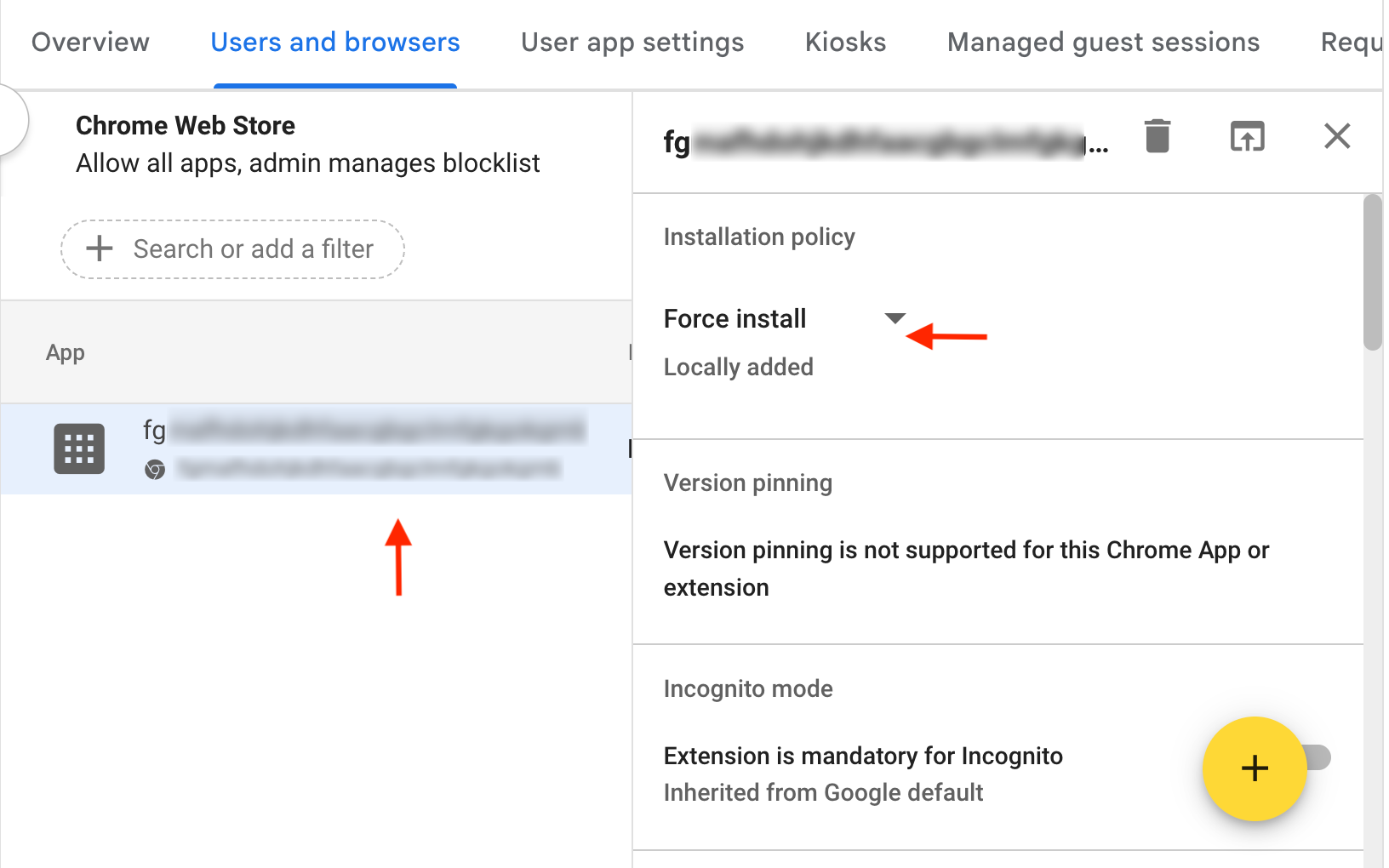Click the yellow add button
Screen dimensions: 1389x868
(1255, 768)
